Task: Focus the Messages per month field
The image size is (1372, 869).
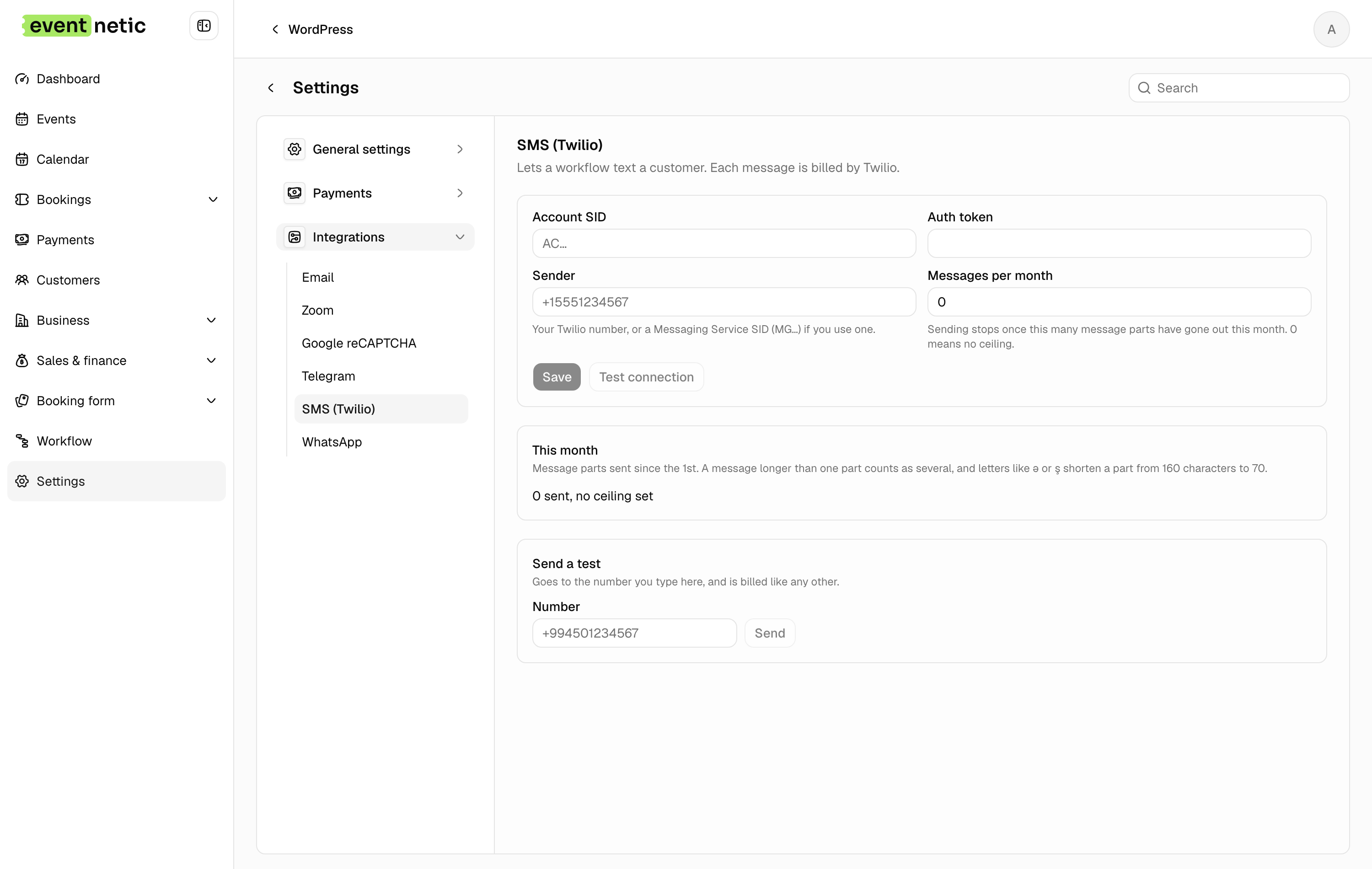Action: coord(1119,302)
